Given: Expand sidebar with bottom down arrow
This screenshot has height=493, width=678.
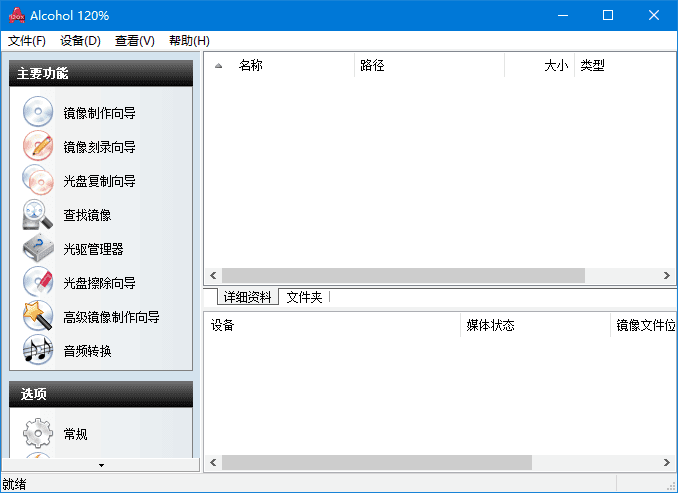Looking at the screenshot, I should [101, 465].
